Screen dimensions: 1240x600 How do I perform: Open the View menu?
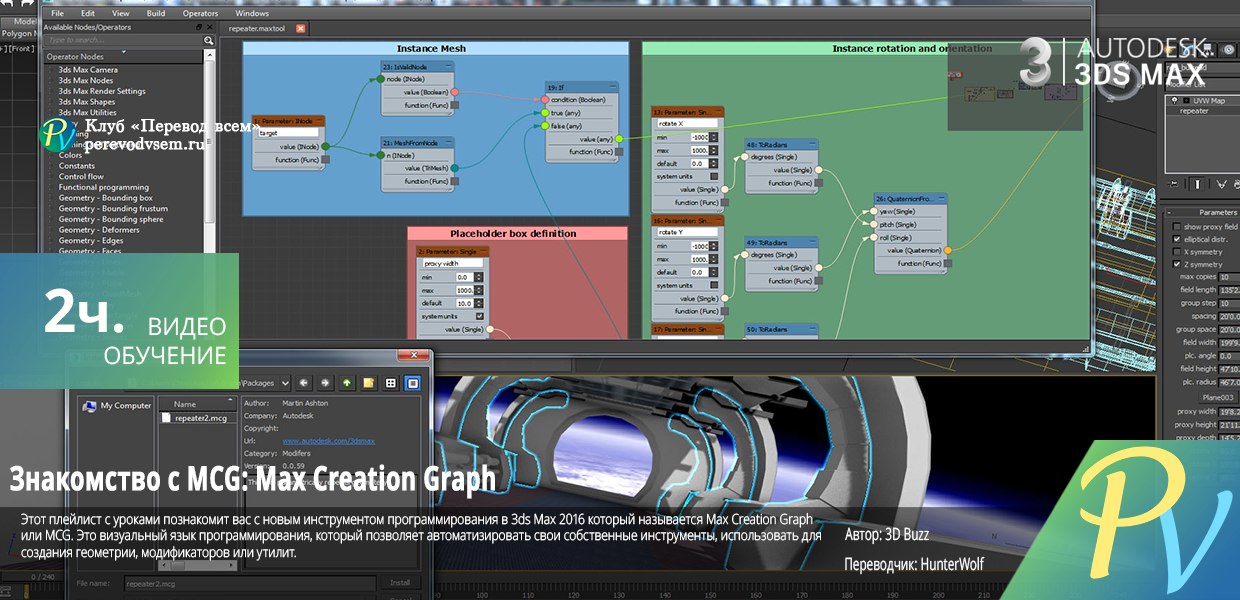[121, 13]
